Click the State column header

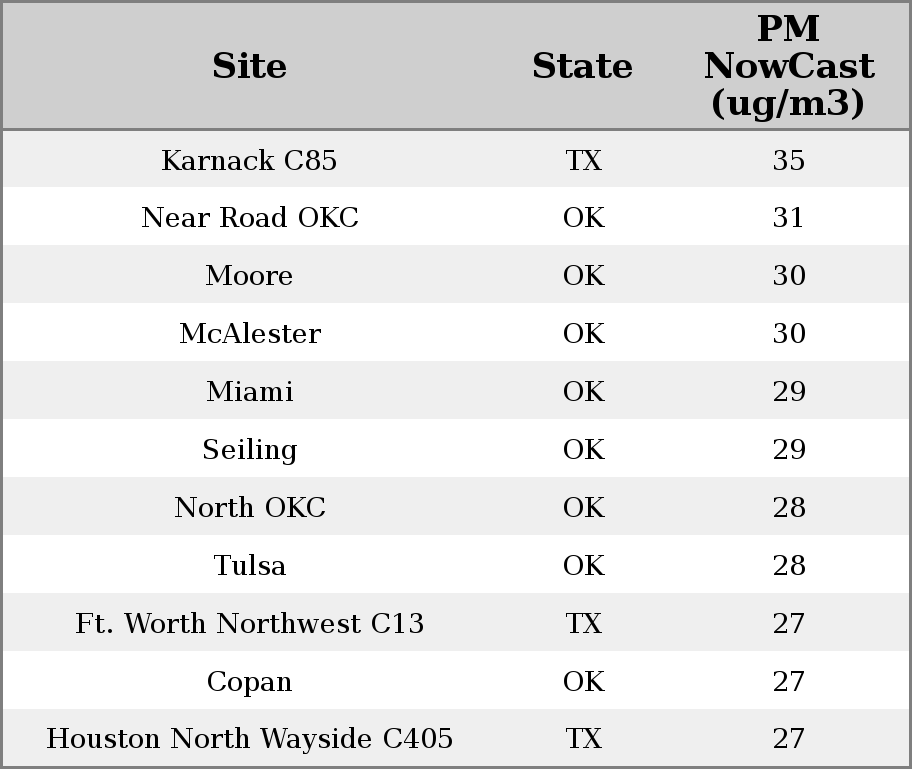pos(582,67)
